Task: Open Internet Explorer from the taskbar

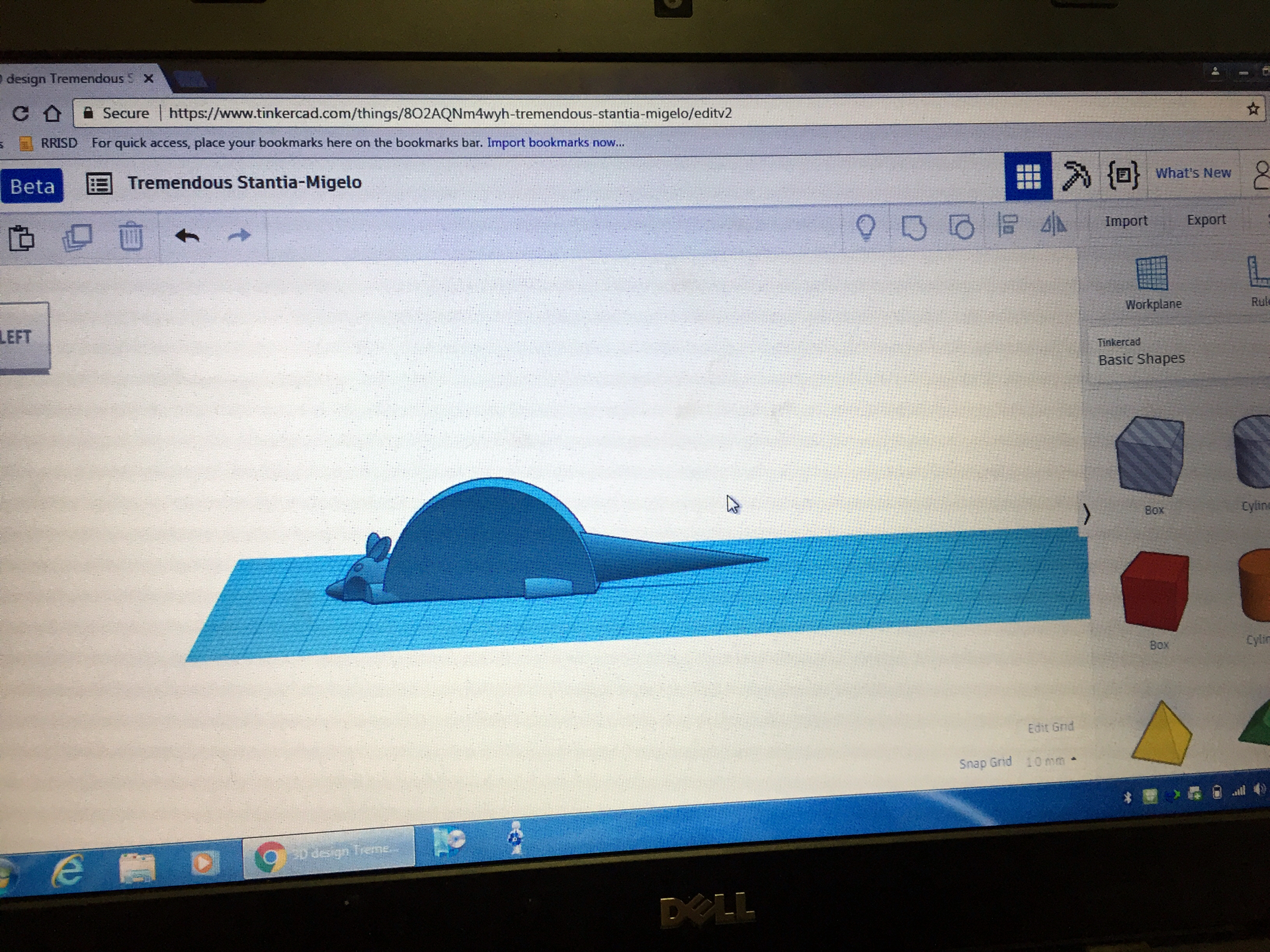Action: pos(67,871)
